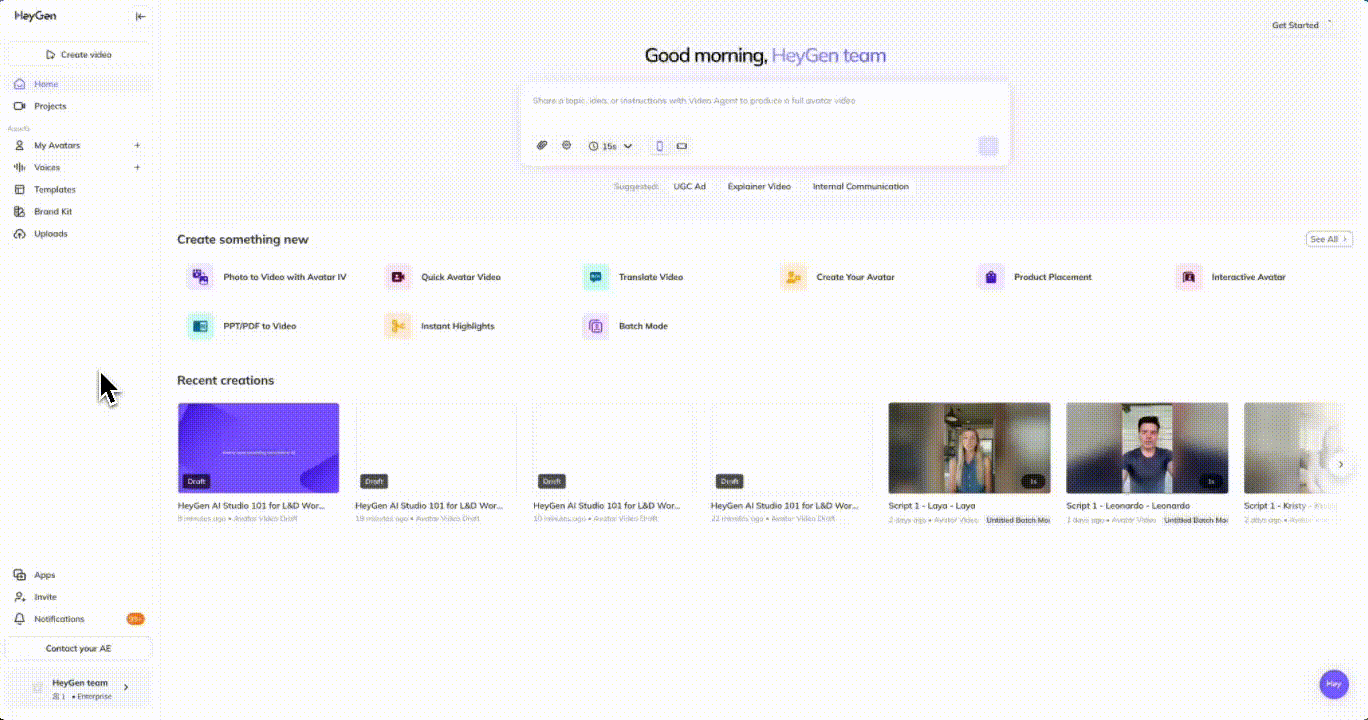Click the Interactive Avatar icon
Viewport: 1368px width, 720px height.
tap(1189, 277)
